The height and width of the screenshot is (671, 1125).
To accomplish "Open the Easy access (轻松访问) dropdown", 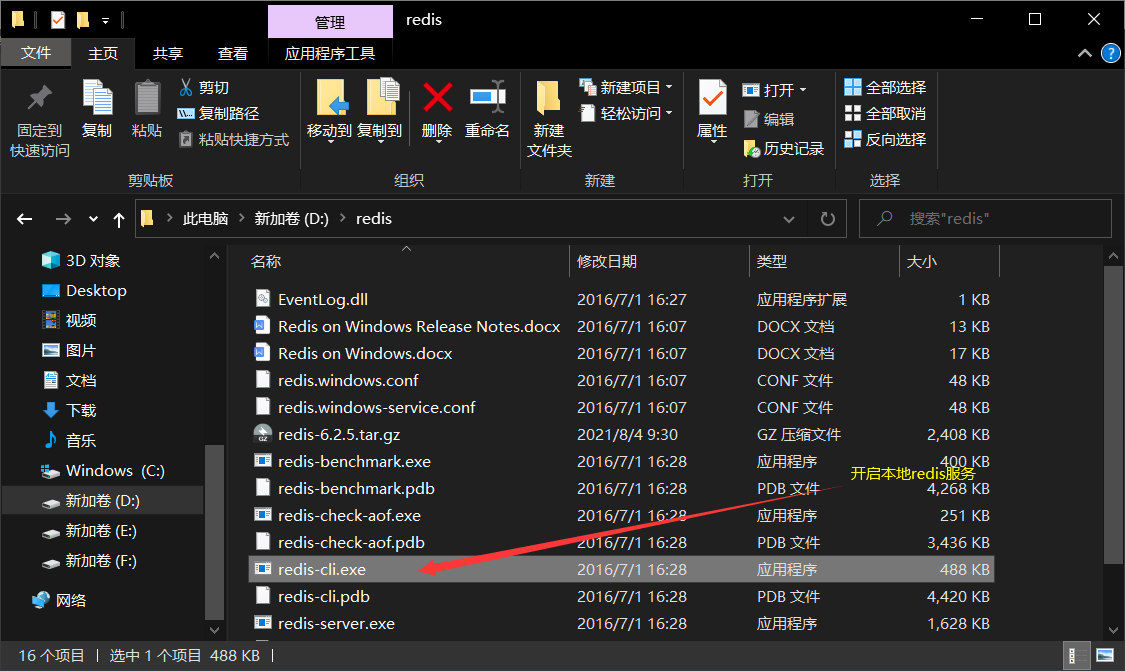I will [626, 113].
